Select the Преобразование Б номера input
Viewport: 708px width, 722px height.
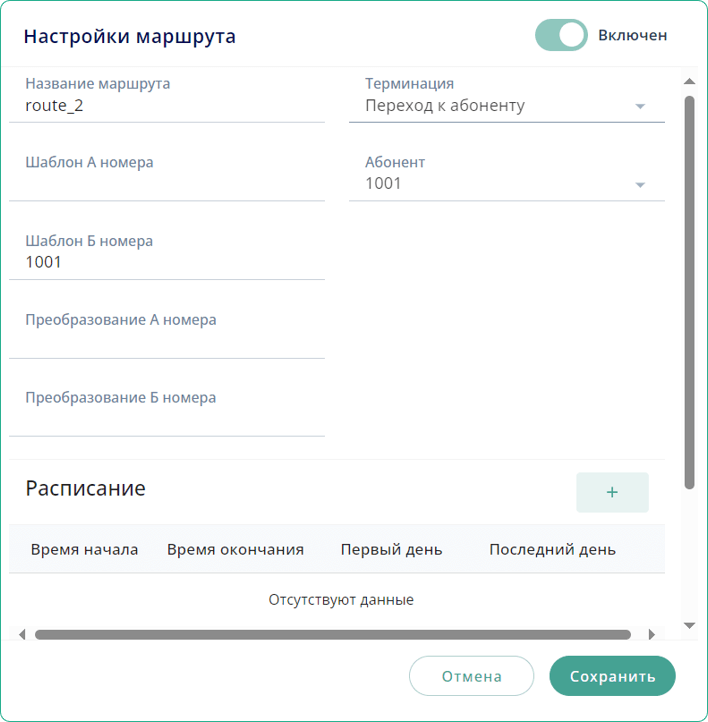167,419
